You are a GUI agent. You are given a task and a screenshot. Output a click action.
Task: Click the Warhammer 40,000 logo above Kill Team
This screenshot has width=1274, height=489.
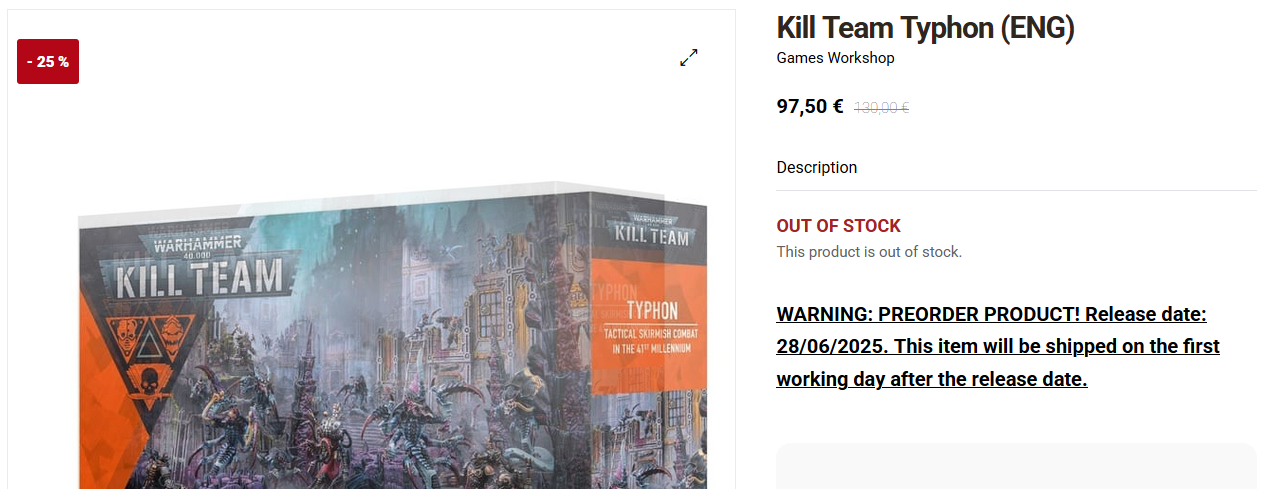(x=198, y=243)
